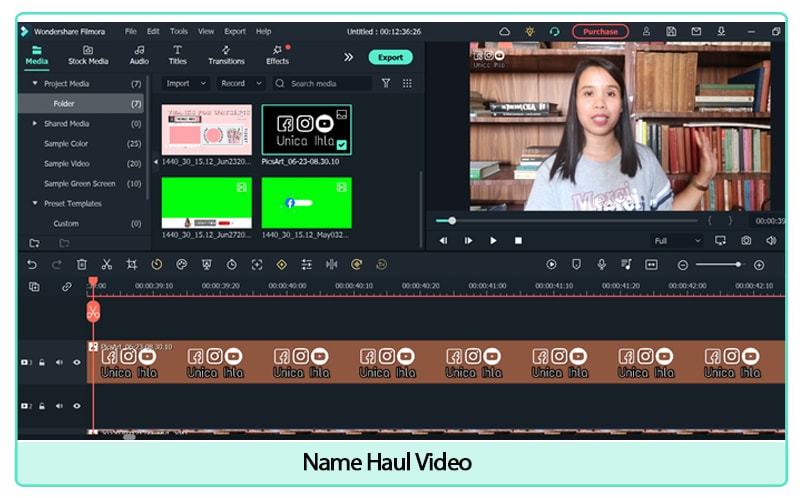Add keyframe with diamond icon
This screenshot has width=800, height=498.
point(282,264)
